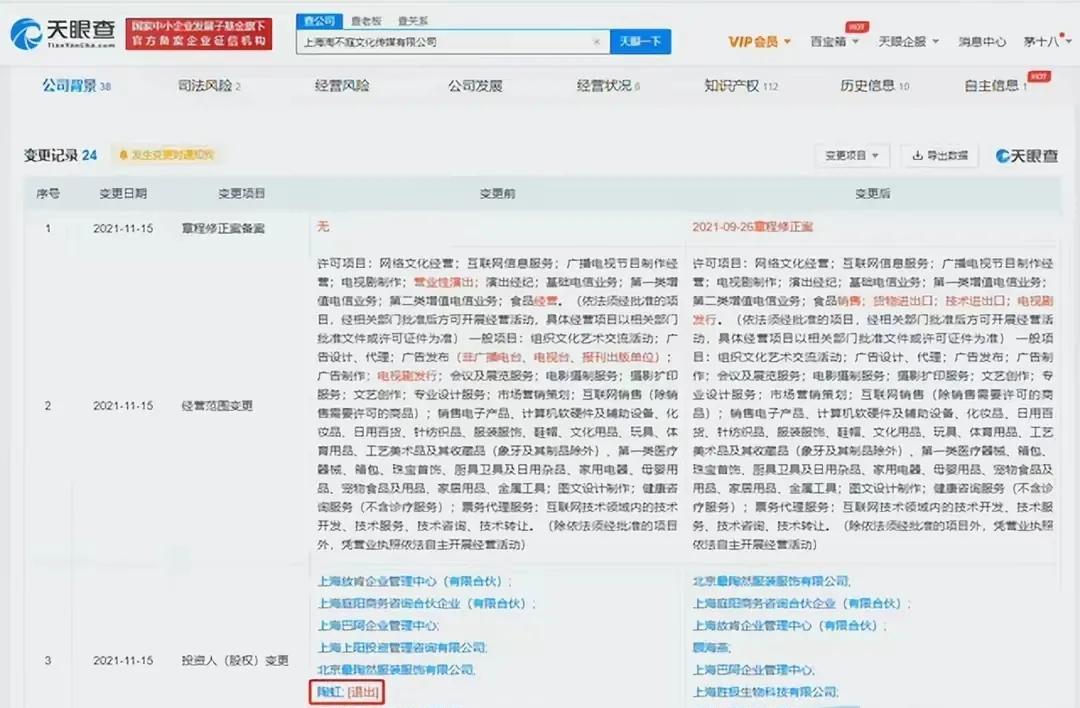Click the 变更前 column header
This screenshot has width=1080, height=708.
click(x=497, y=194)
